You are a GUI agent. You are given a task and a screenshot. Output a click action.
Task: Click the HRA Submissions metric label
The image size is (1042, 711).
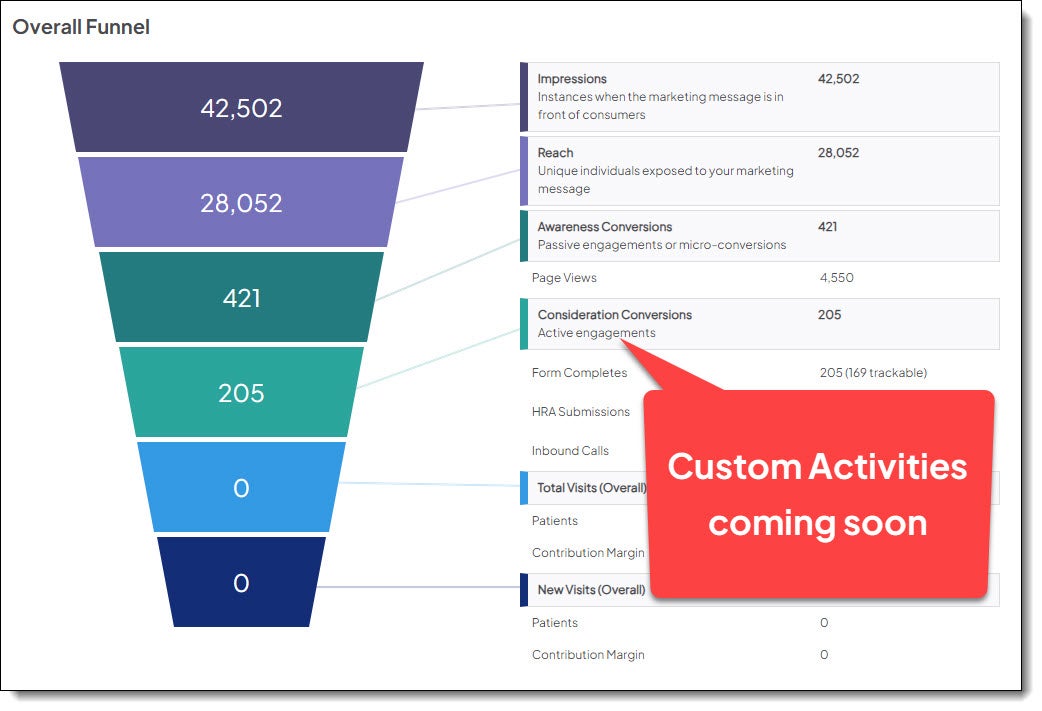[580, 412]
